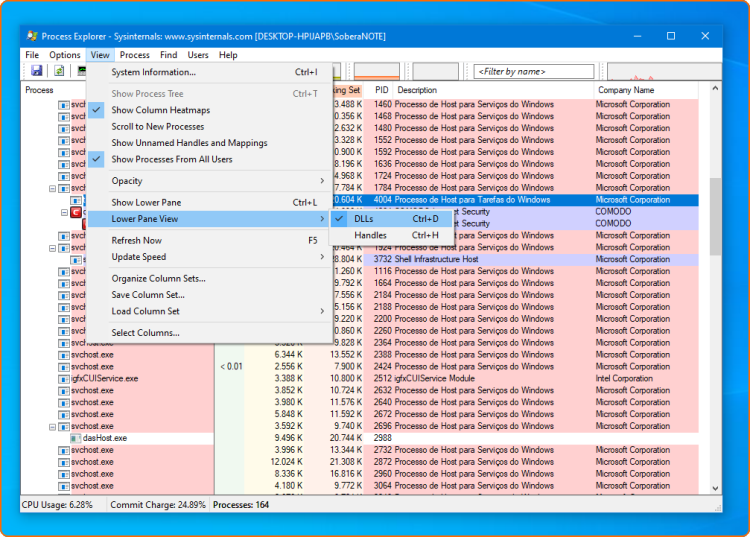Toggle Show Processes From All Users
The width and height of the screenshot is (750, 537).
[x=210, y=159]
